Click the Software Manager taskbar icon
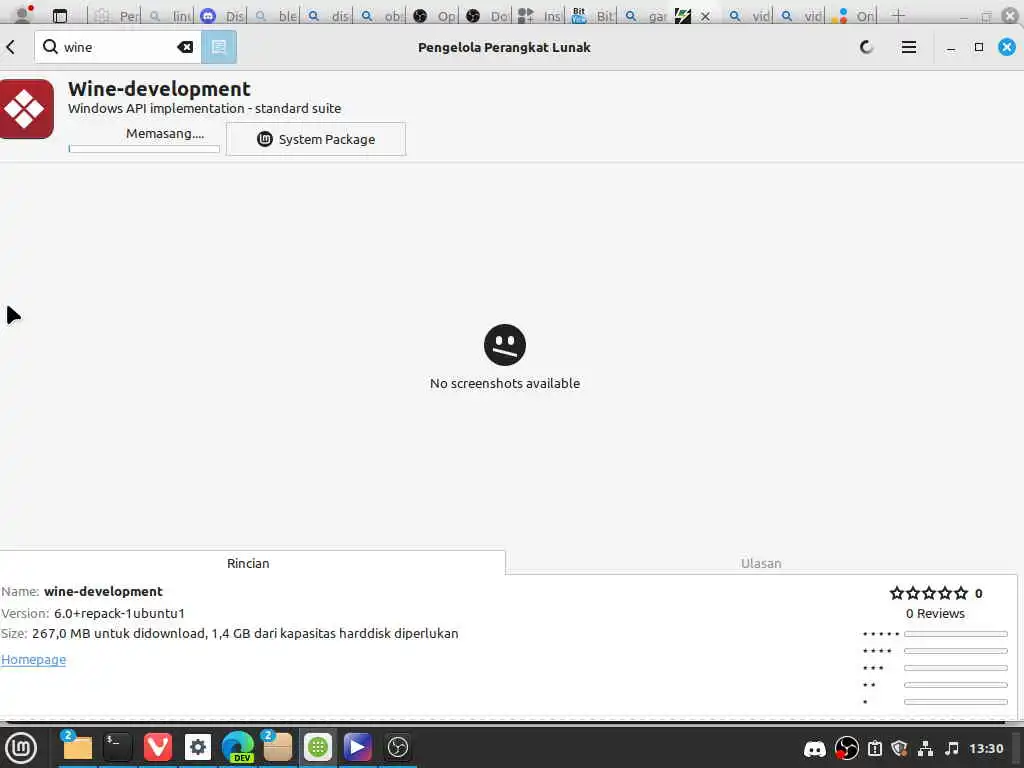This screenshot has height=768, width=1024. pyautogui.click(x=318, y=748)
